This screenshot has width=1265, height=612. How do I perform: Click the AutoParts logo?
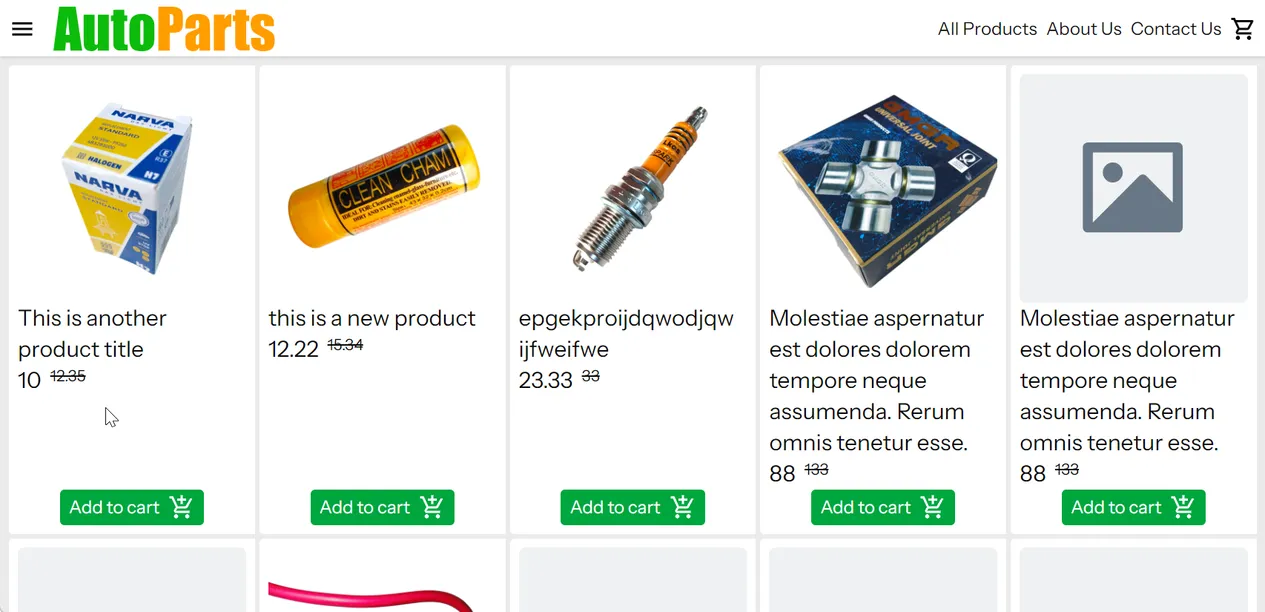(x=164, y=29)
